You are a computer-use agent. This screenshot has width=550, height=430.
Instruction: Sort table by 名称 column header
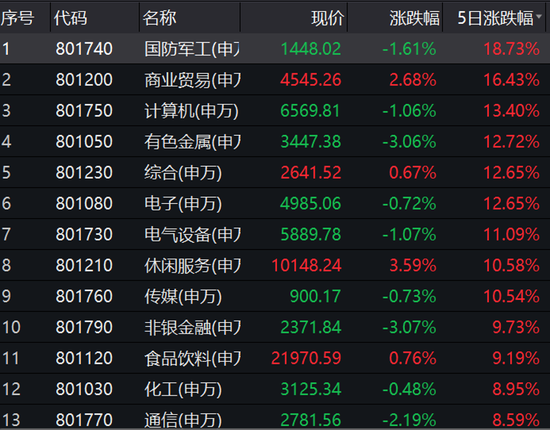(x=160, y=18)
